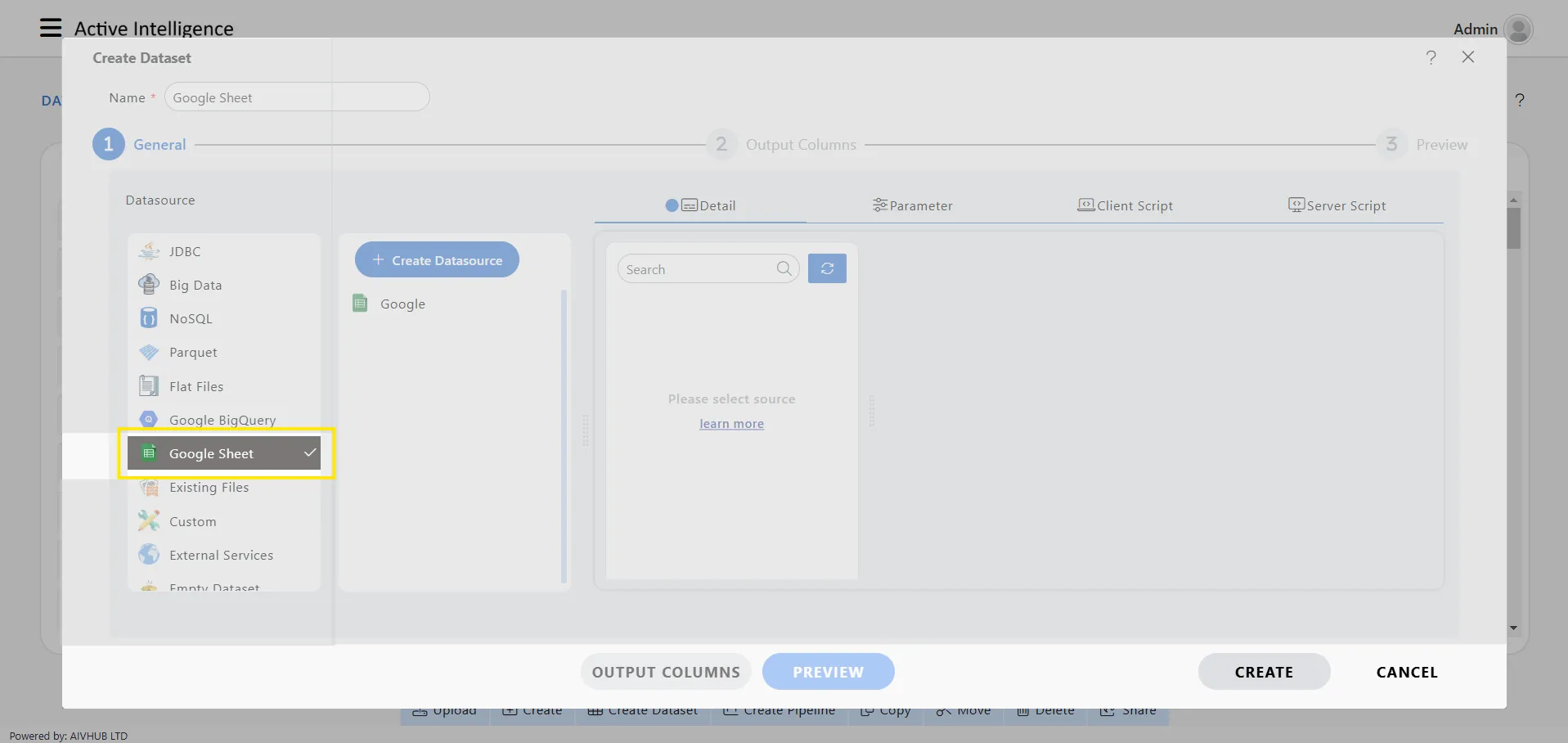
Task: Click the CANCEL button
Action: (x=1407, y=672)
